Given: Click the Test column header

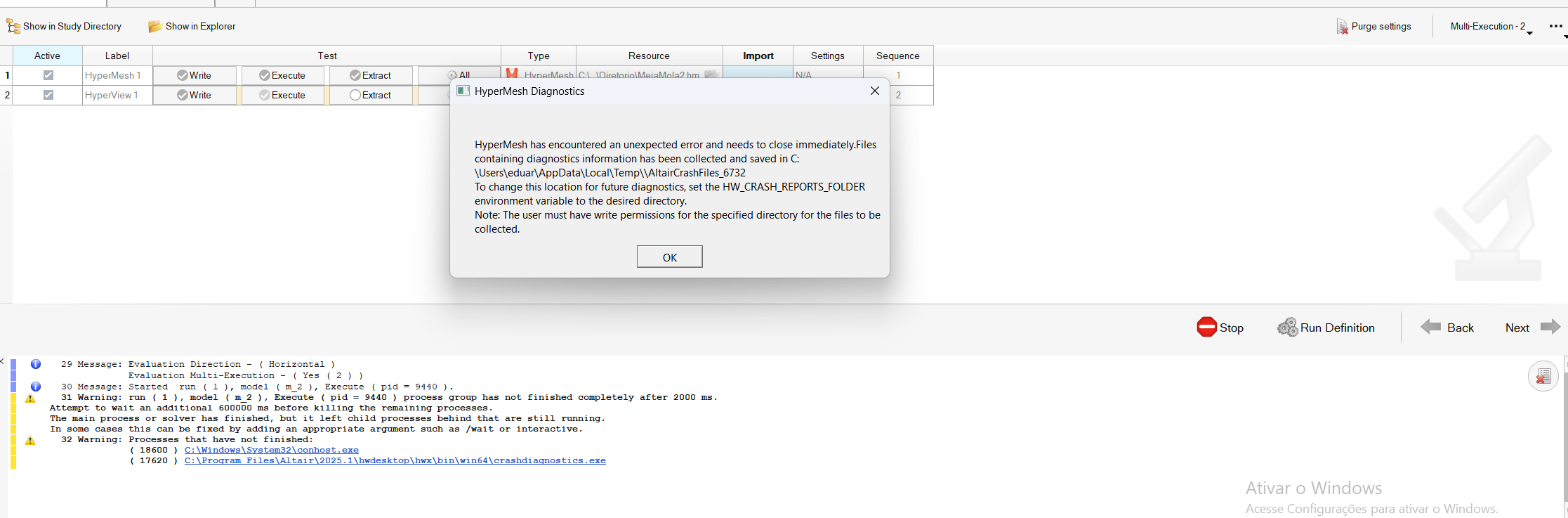Looking at the screenshot, I should click(327, 56).
